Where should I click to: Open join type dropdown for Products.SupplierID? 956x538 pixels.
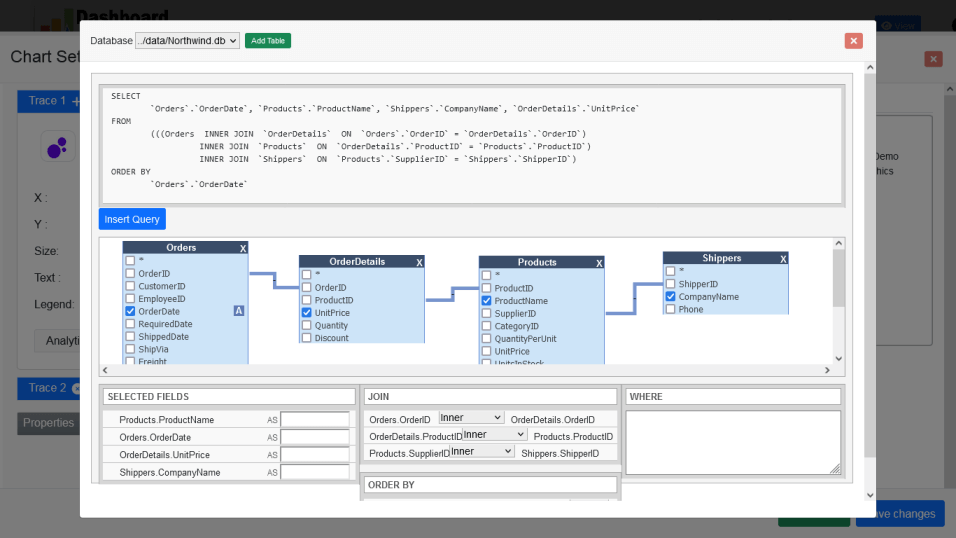[482, 451]
